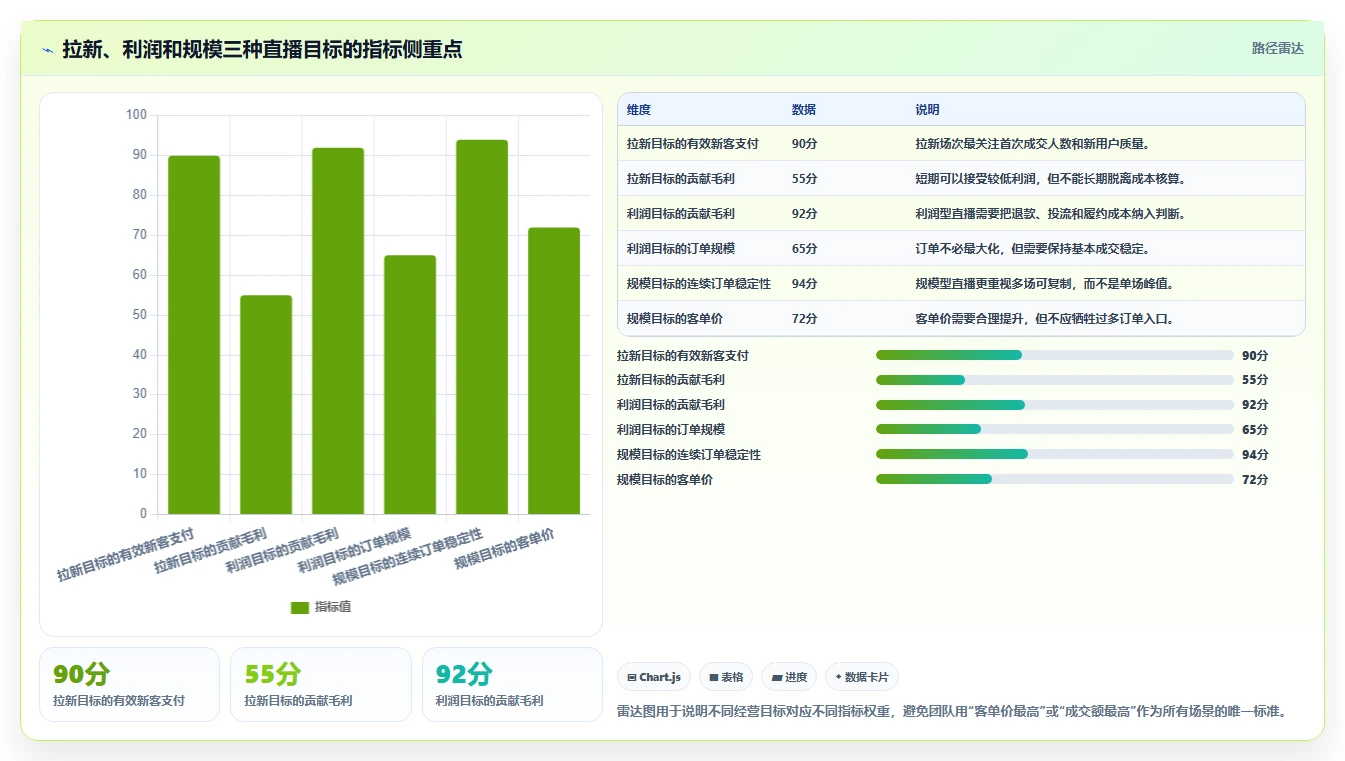The height and width of the screenshot is (761, 1345).
Task: Click table cell 拉新目标的有效新客支付
Action: pos(693,144)
